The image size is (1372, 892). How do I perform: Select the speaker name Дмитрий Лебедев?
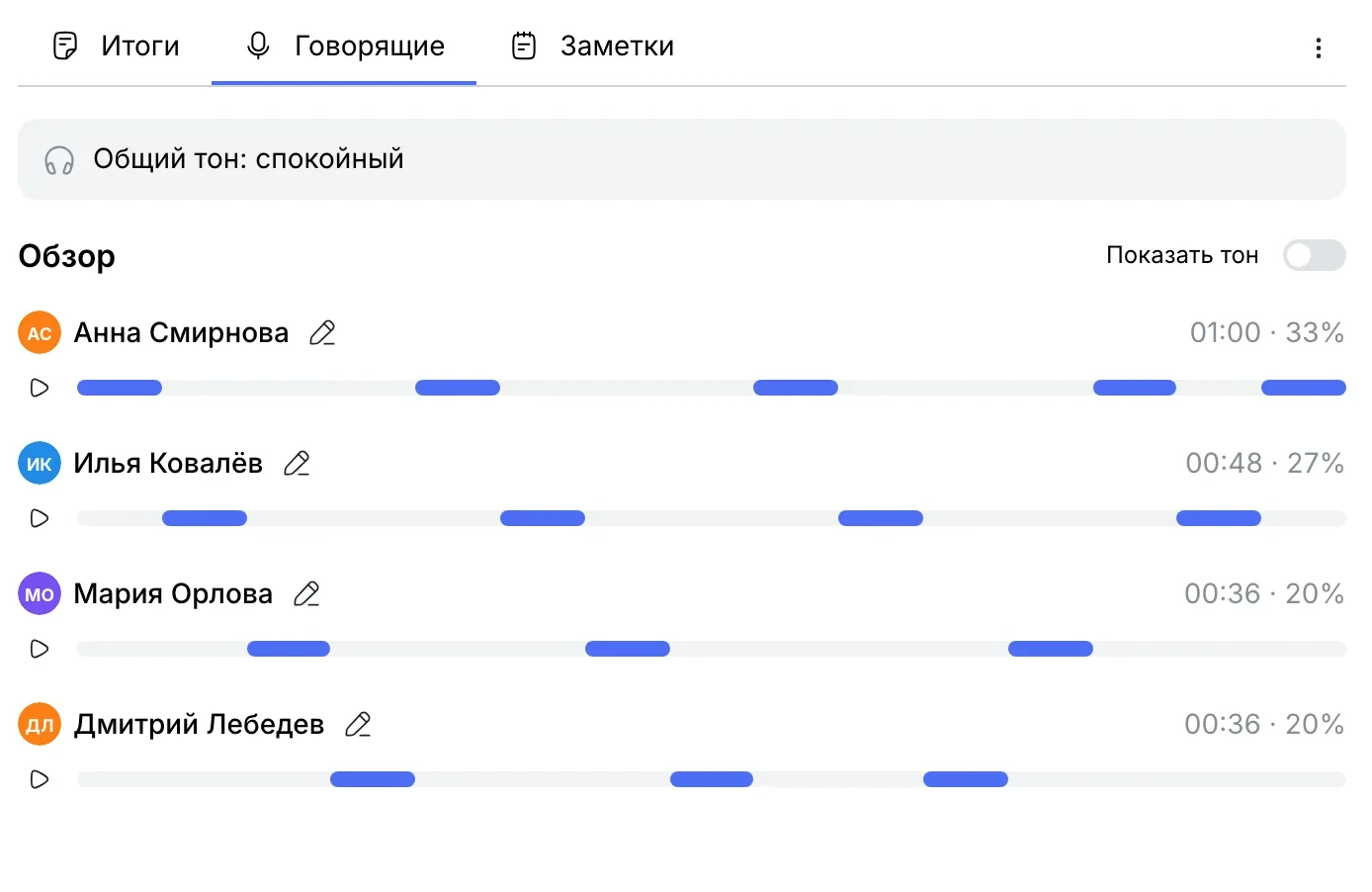point(199,725)
